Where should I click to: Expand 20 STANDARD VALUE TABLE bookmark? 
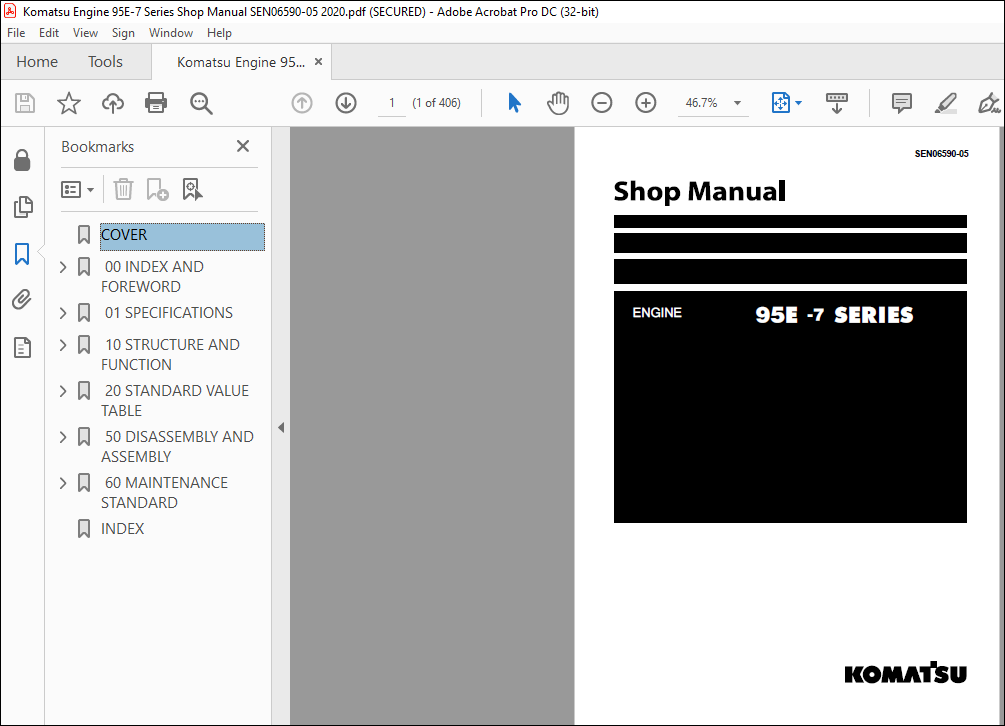(x=63, y=392)
